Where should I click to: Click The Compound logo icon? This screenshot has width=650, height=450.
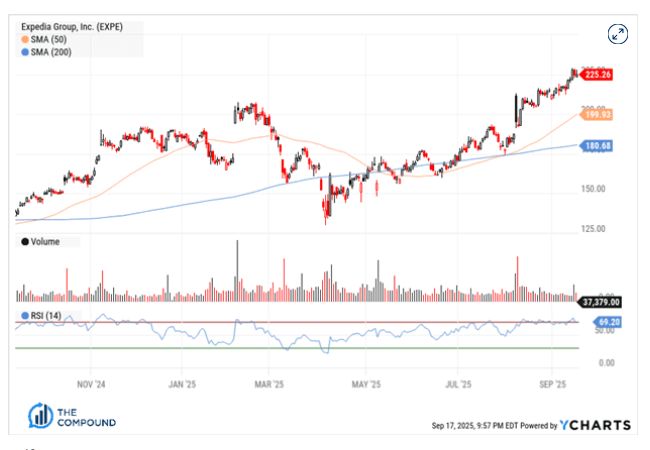(x=41, y=416)
